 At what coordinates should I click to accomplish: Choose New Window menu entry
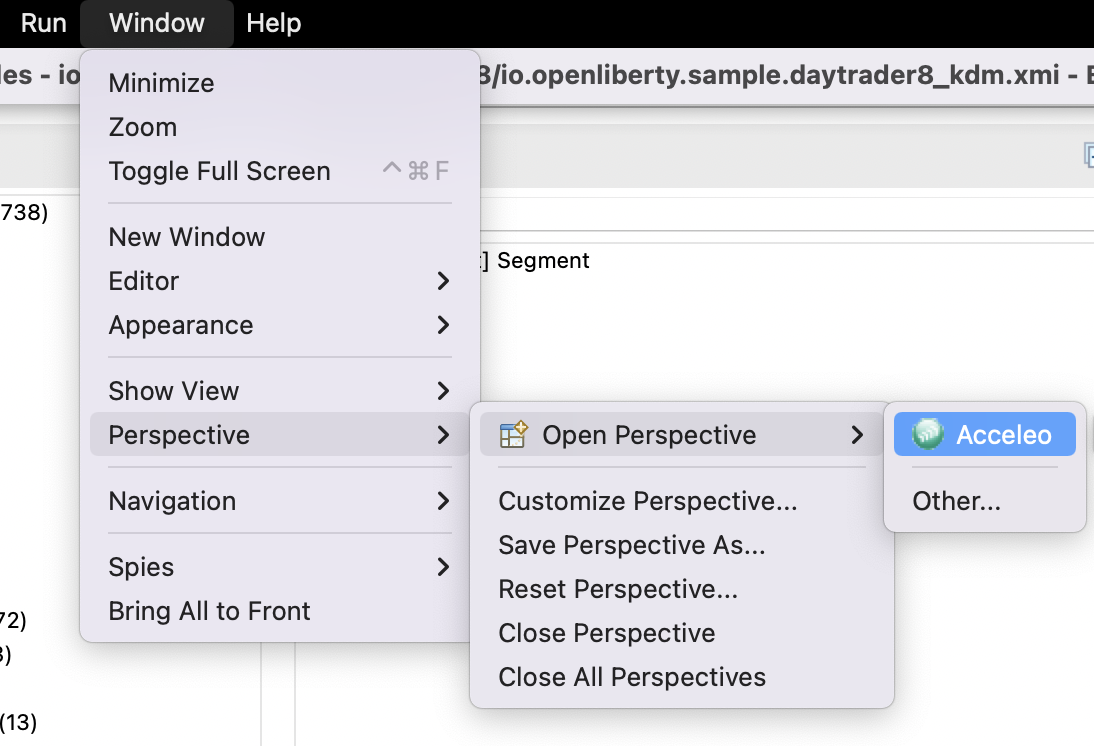pos(187,237)
